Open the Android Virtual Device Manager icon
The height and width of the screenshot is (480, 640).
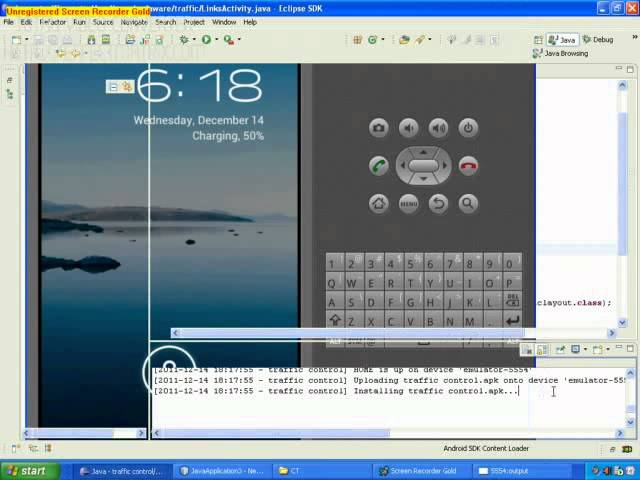[106, 40]
